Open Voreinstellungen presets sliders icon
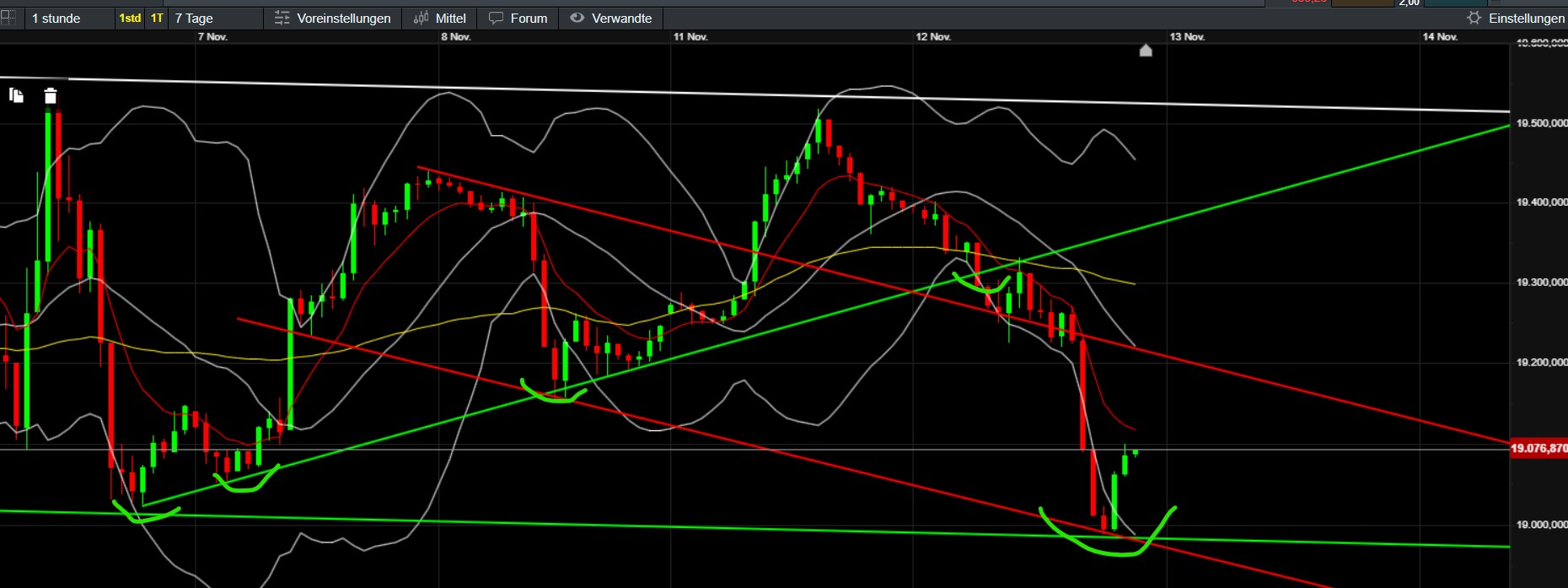This screenshot has width=1568, height=588. coord(282,18)
